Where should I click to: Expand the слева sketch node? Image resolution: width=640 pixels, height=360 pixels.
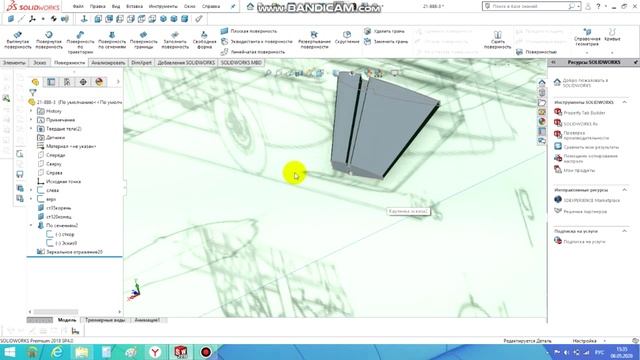pos(31,191)
